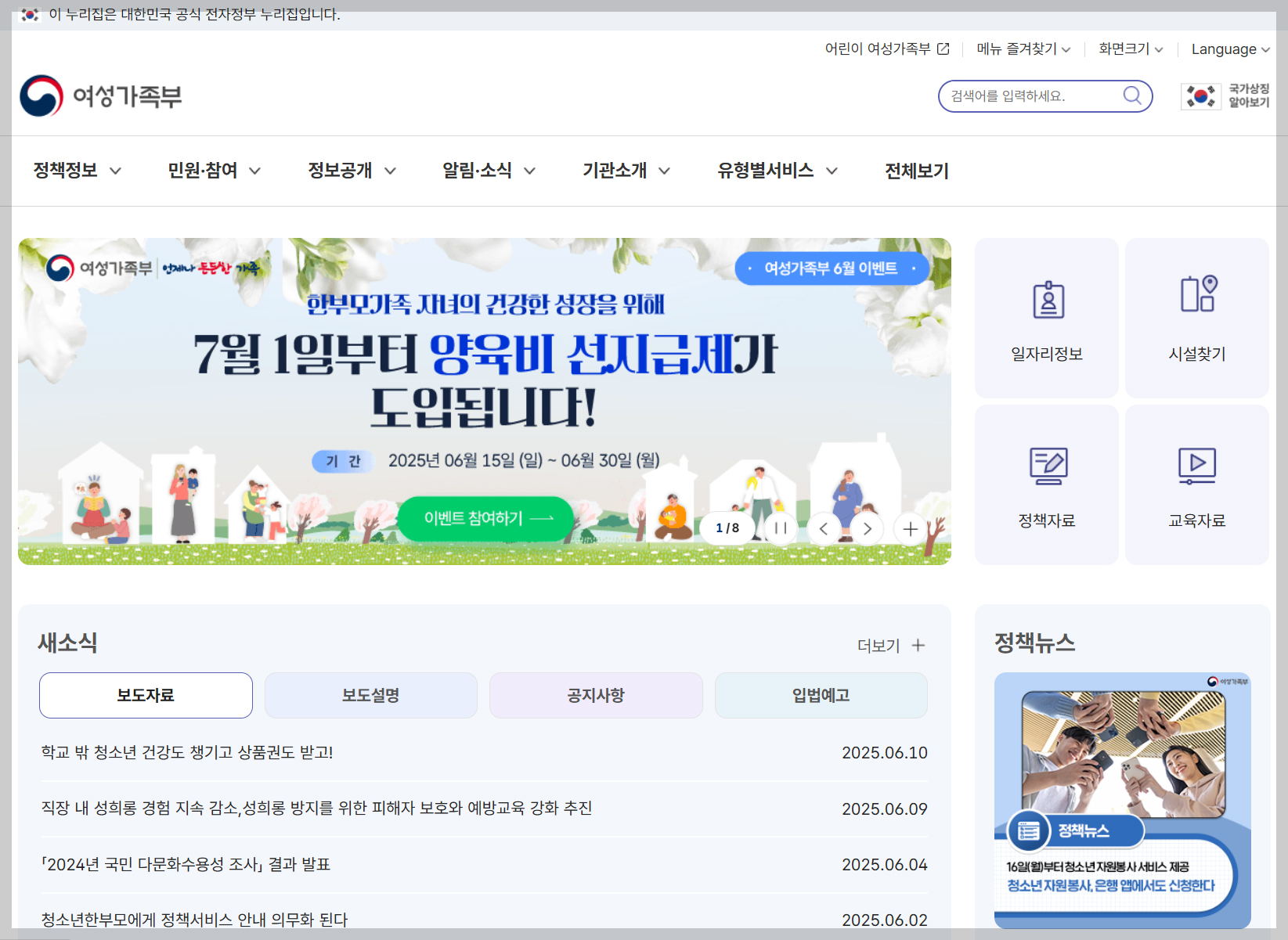Screen dimensions: 1288x940
Task: Click the search magnifier icon
Action: pos(1132,95)
